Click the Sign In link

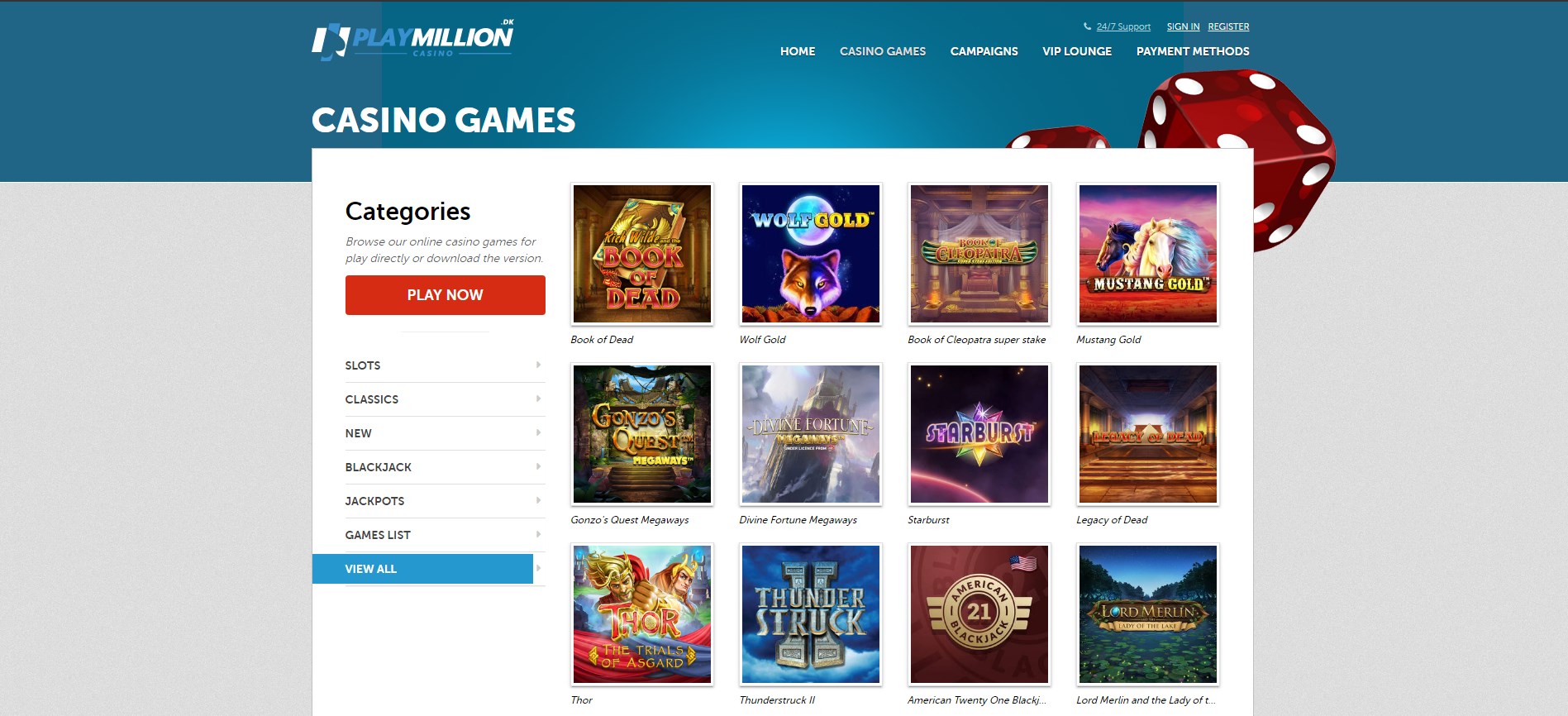point(1183,26)
